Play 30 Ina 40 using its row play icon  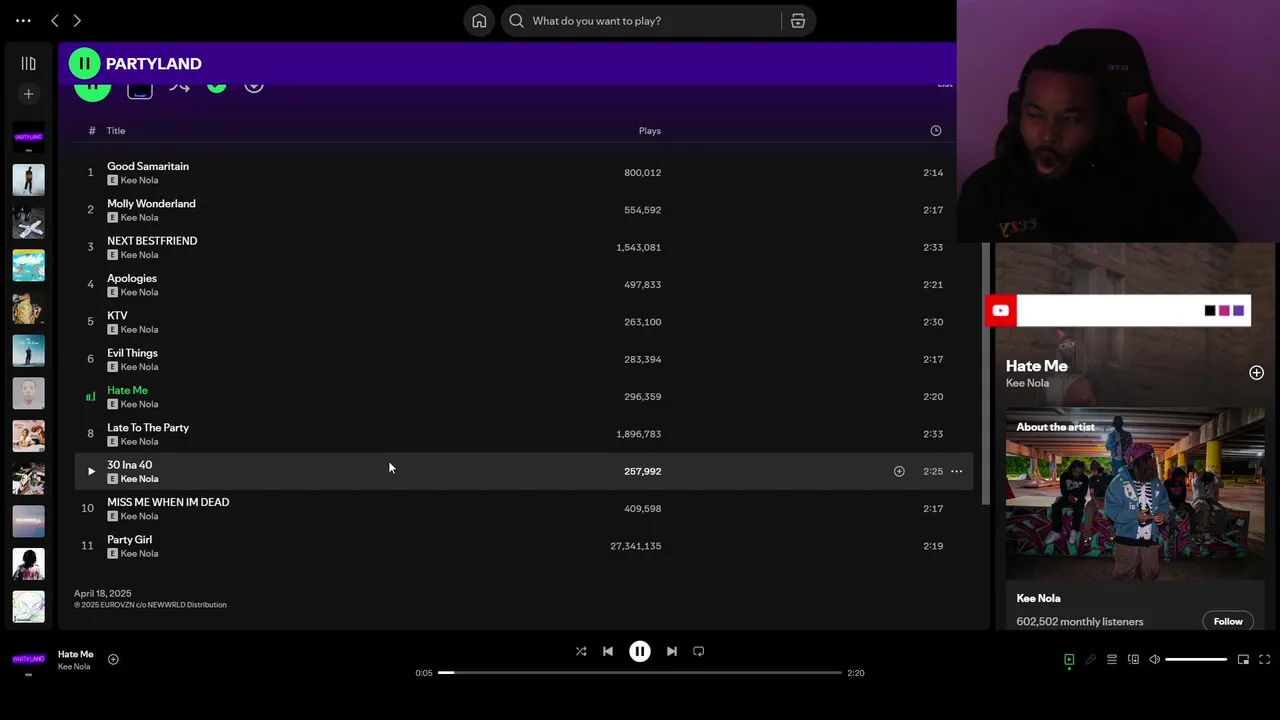point(91,471)
